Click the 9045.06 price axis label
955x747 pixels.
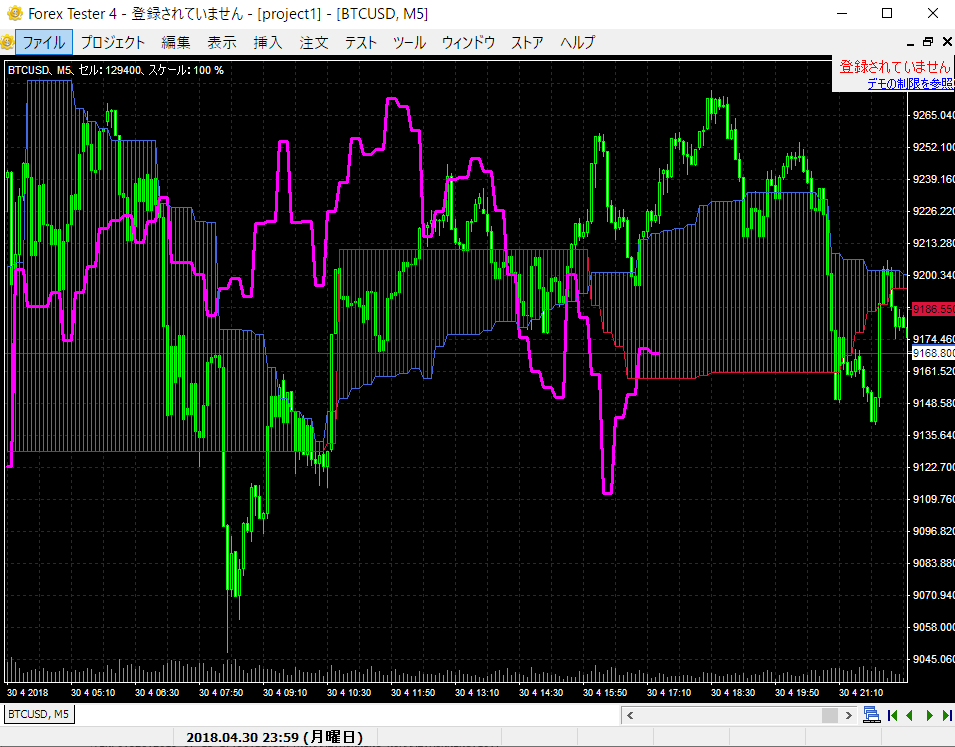coord(933,659)
